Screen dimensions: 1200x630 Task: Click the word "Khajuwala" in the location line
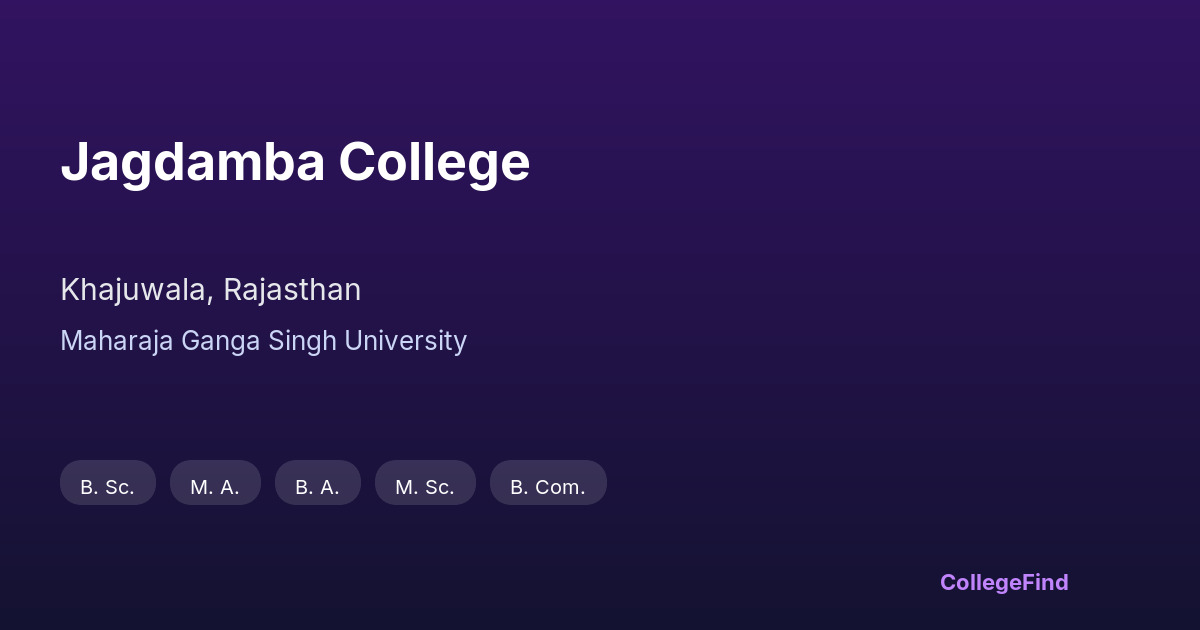click(135, 290)
